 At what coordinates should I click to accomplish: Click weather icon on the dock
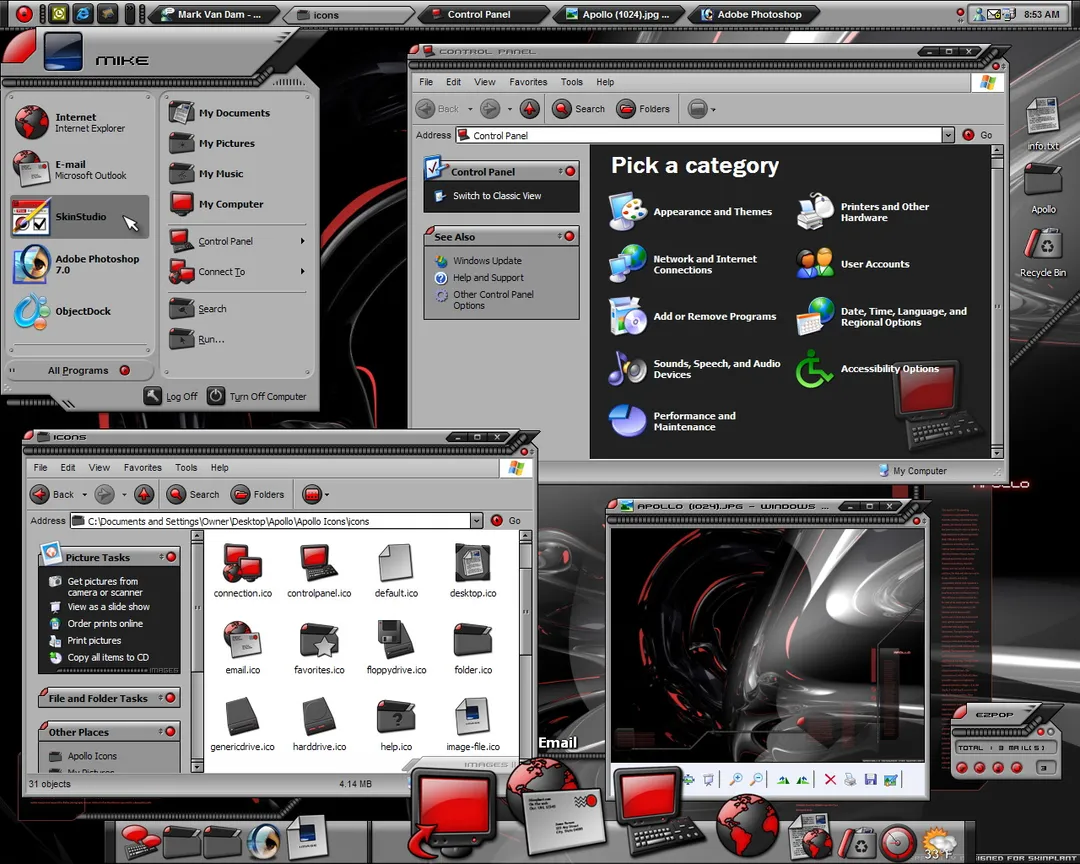tap(939, 844)
